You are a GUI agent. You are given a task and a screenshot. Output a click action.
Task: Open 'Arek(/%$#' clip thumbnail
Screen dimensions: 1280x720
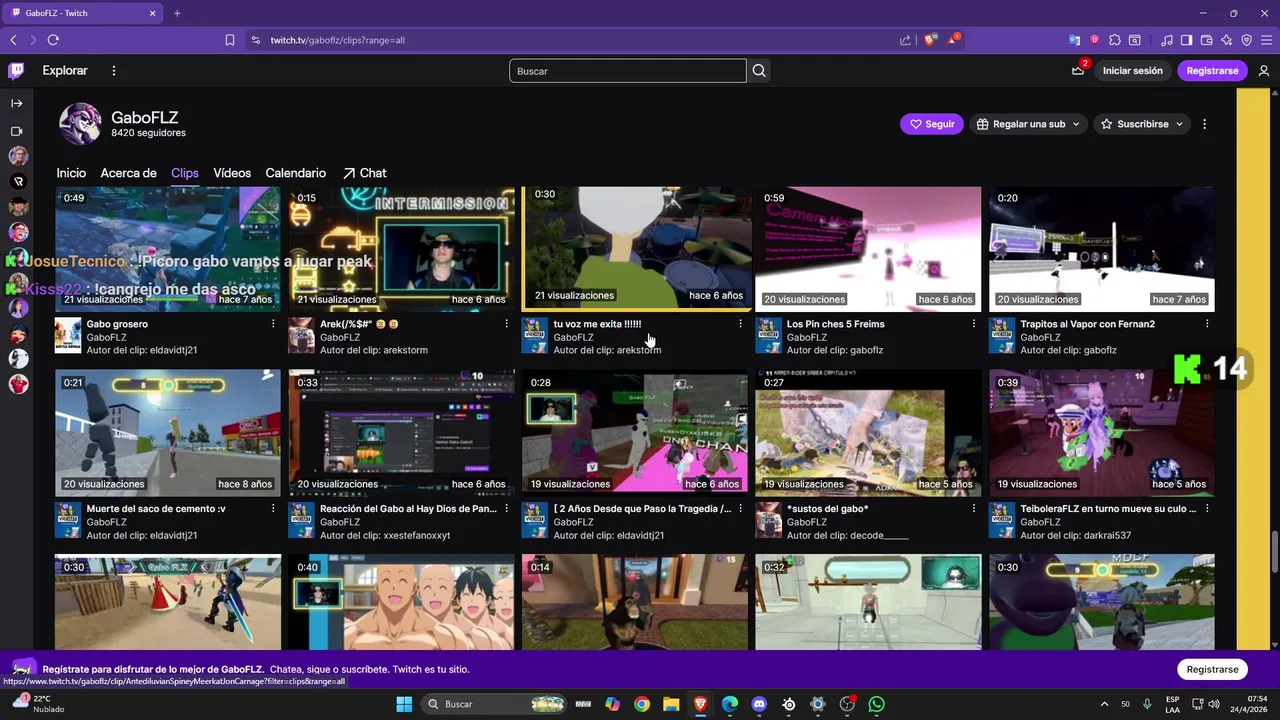[402, 248]
